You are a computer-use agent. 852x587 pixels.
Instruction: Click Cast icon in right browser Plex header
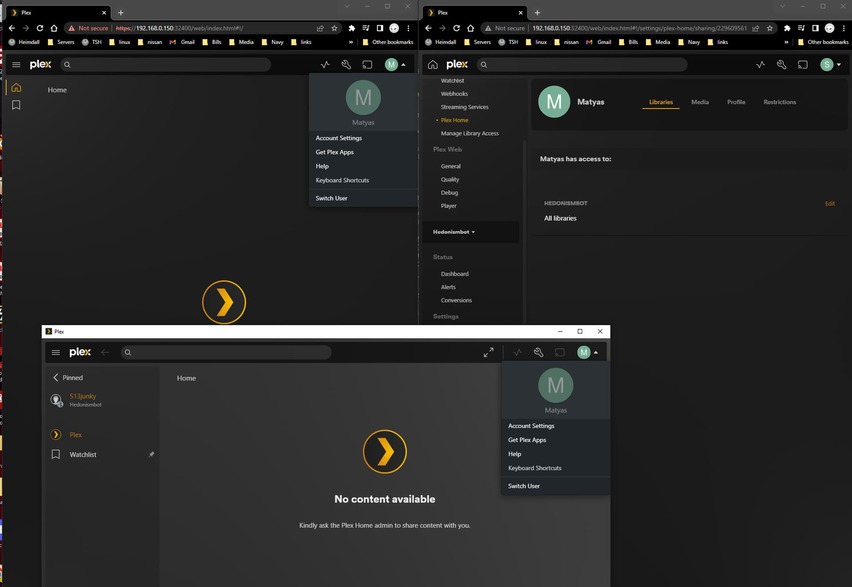[x=803, y=65]
